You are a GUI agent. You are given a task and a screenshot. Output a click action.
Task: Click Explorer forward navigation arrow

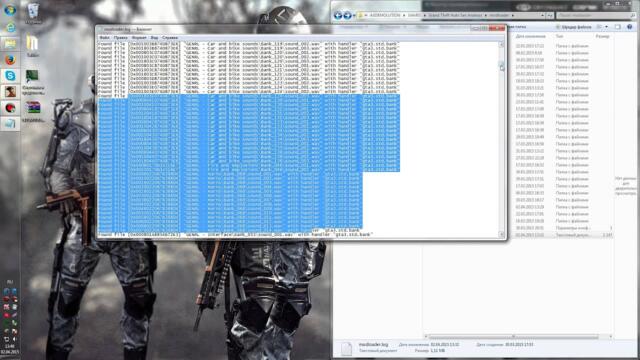(x=347, y=16)
